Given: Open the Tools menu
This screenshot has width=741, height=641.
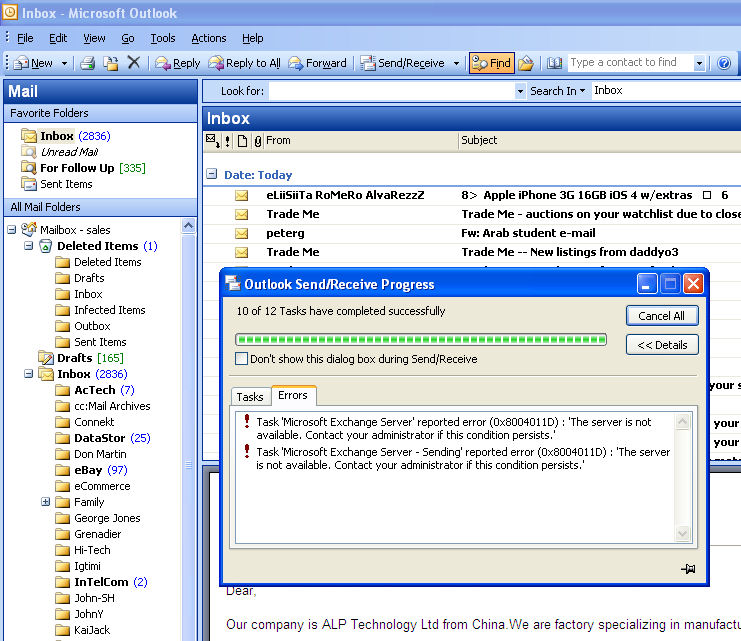Looking at the screenshot, I should (163, 38).
